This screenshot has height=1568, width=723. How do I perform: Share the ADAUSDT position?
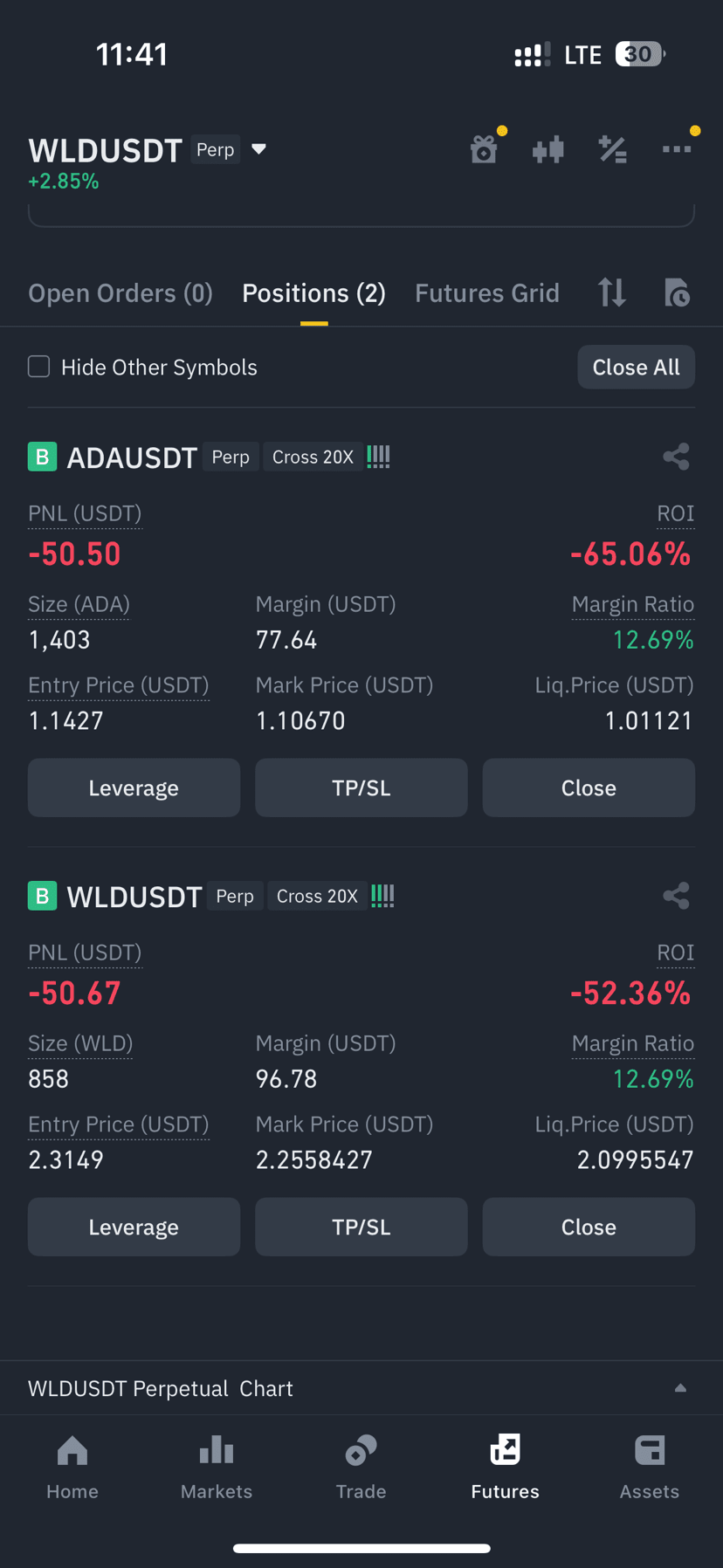pos(677,457)
